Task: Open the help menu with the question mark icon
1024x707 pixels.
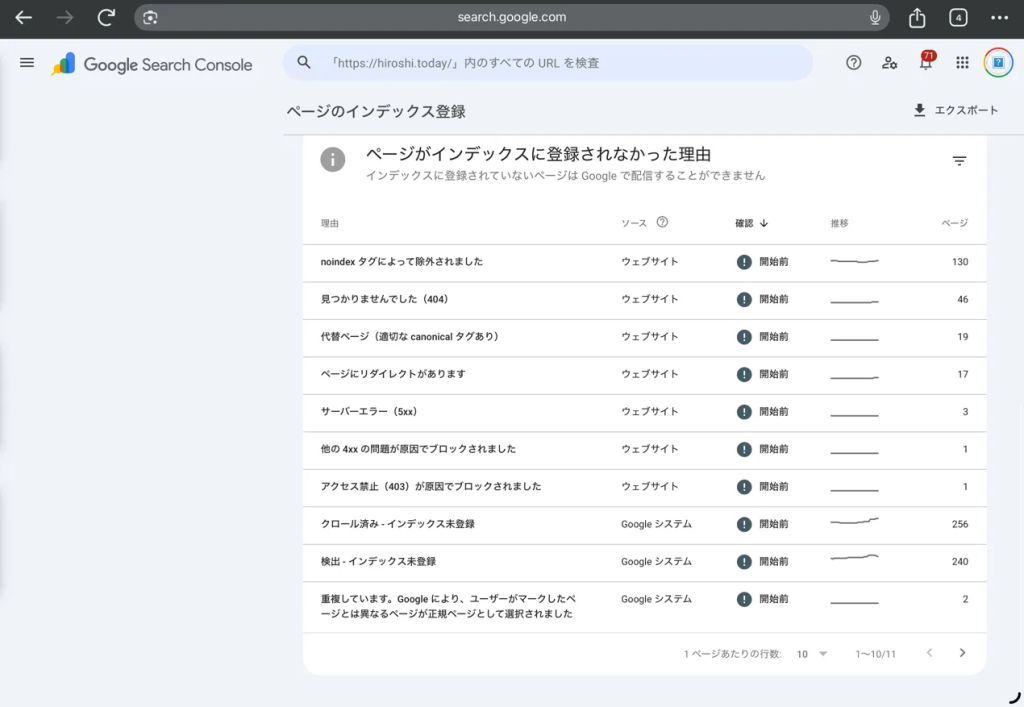Action: click(853, 62)
